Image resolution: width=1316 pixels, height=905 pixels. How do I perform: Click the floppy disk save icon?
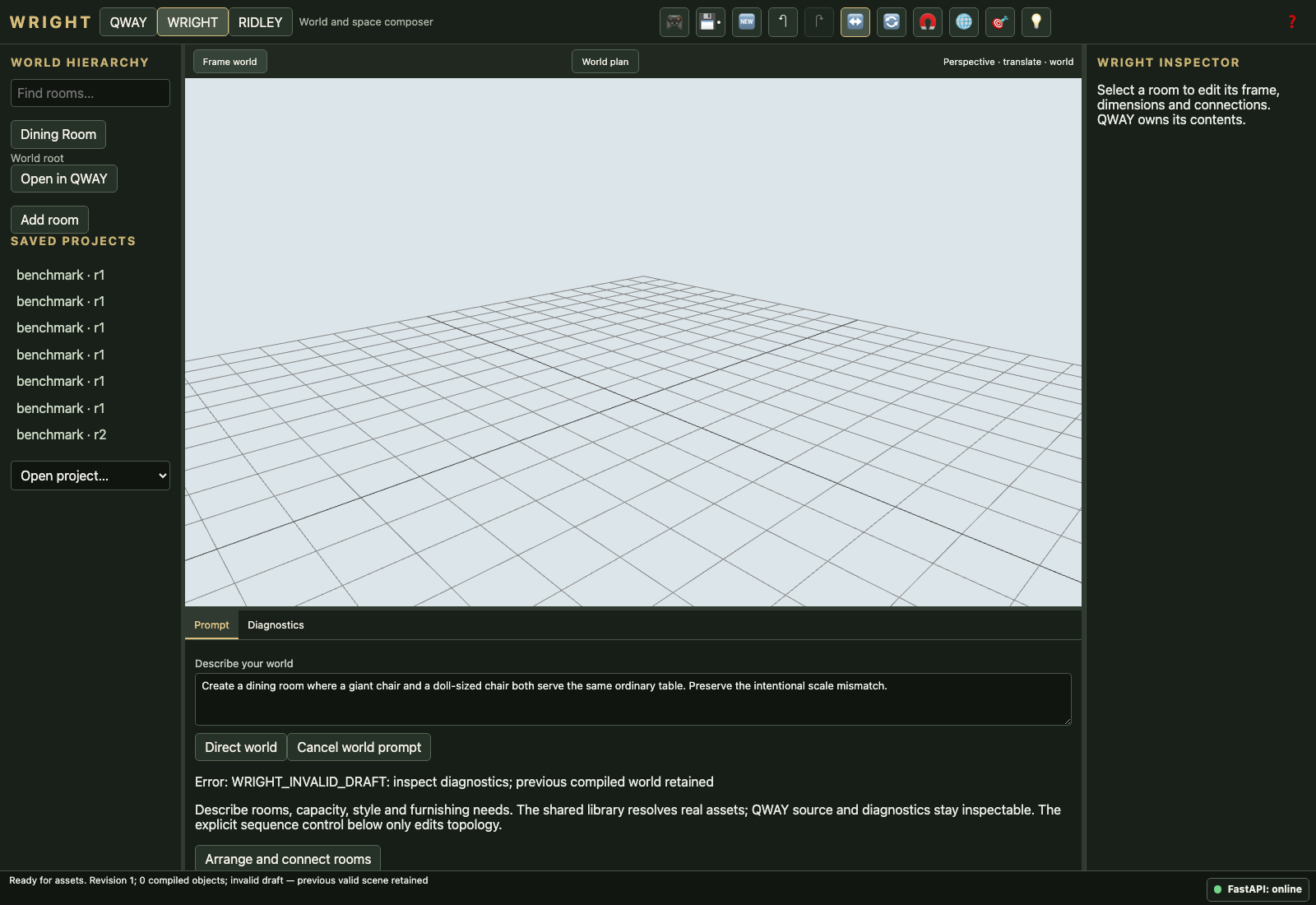(711, 22)
